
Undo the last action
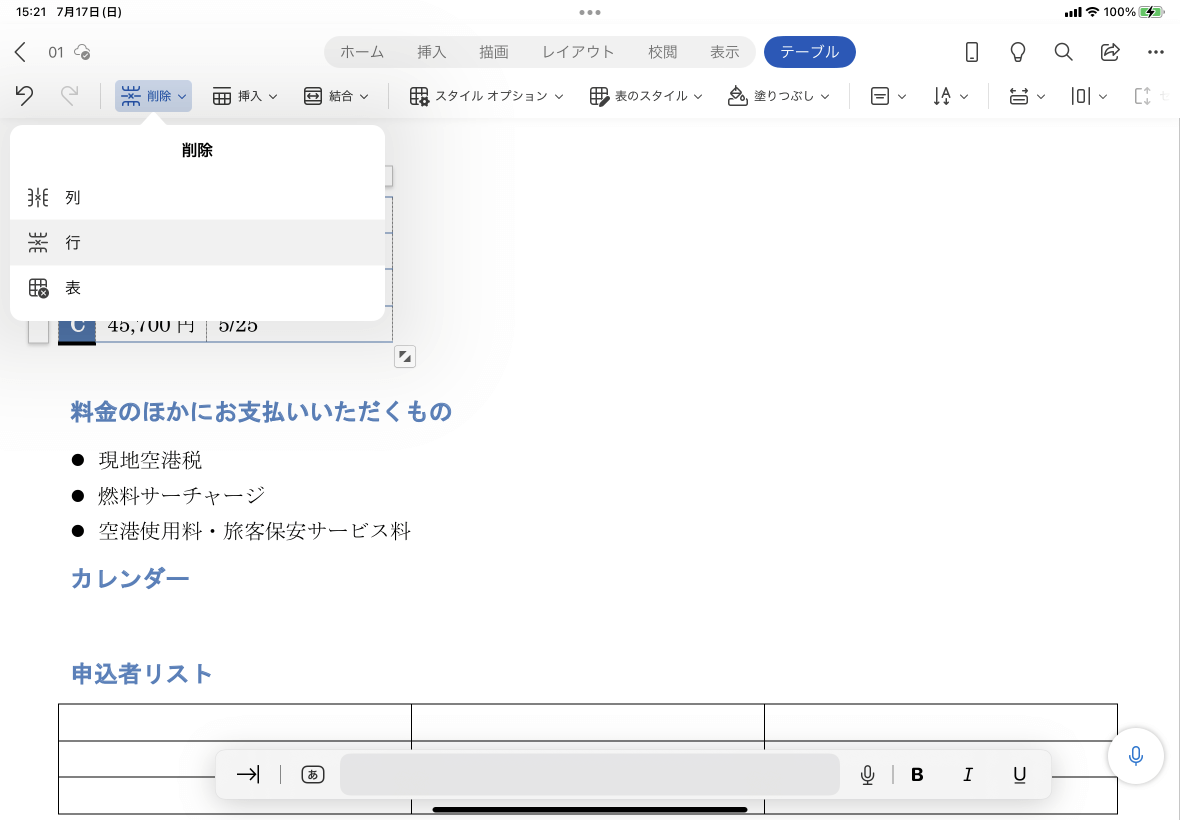coord(24,96)
